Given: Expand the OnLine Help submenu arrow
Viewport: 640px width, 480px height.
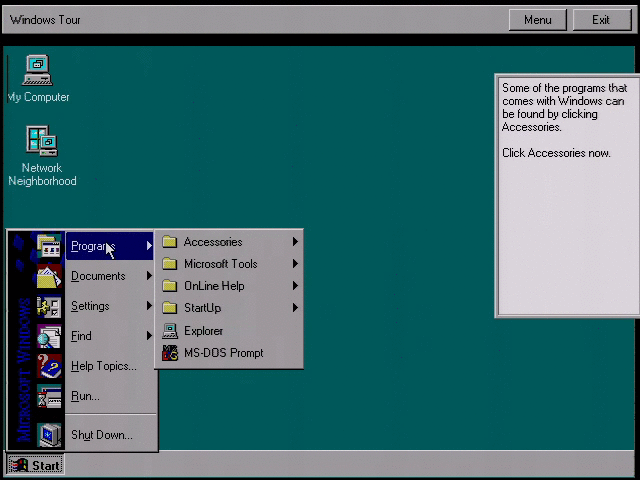Looking at the screenshot, I should click(x=295, y=286).
